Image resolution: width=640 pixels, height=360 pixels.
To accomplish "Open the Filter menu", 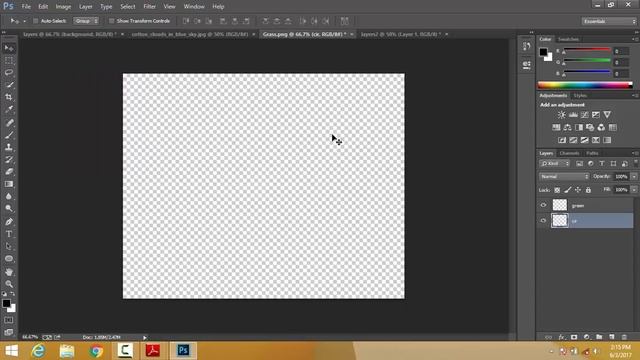I will point(149,7).
